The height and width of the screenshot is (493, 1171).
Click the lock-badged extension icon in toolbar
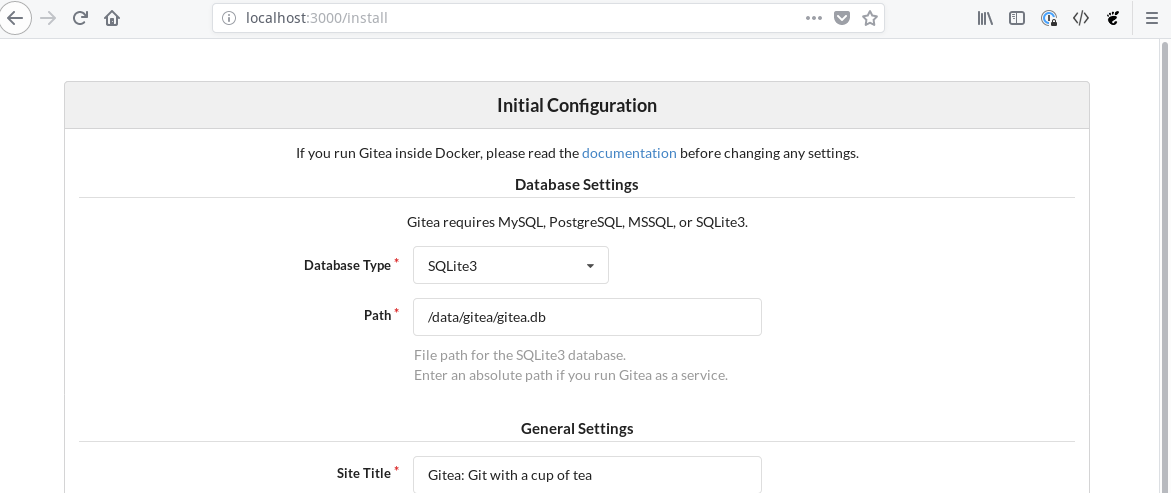pos(1049,19)
